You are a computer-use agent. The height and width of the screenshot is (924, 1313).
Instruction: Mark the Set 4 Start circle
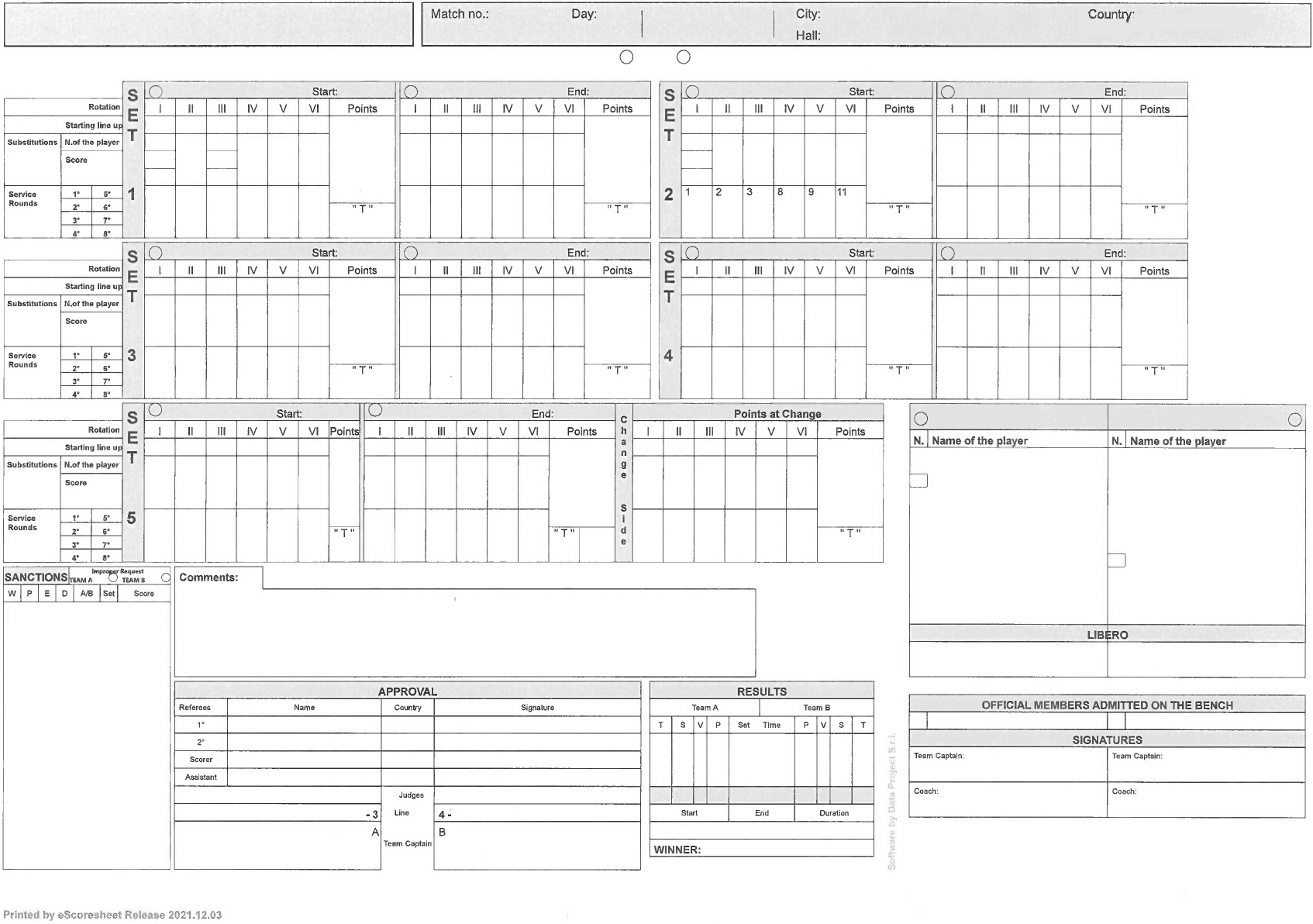click(x=692, y=253)
